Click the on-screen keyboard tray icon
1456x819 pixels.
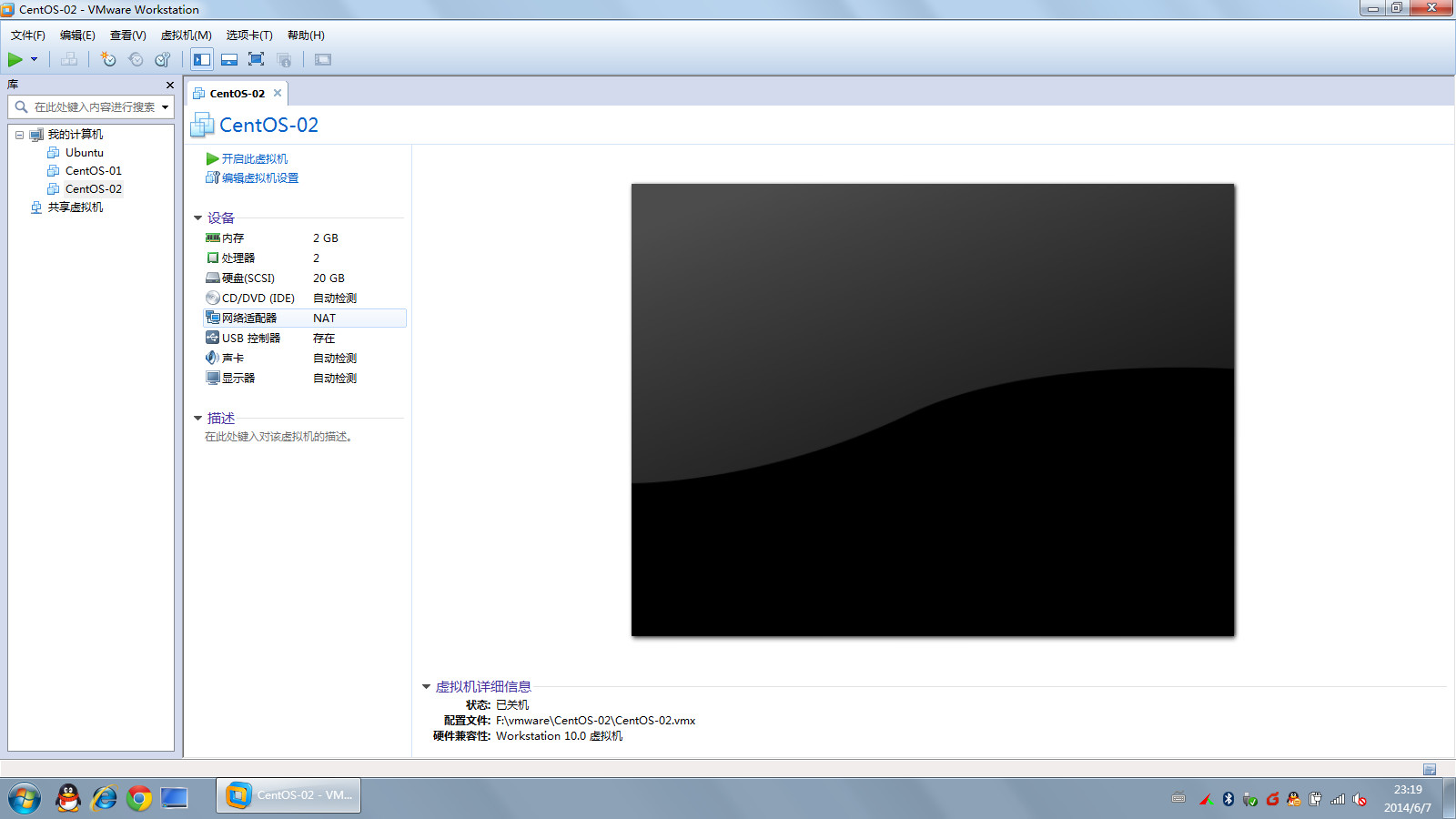tap(1178, 799)
